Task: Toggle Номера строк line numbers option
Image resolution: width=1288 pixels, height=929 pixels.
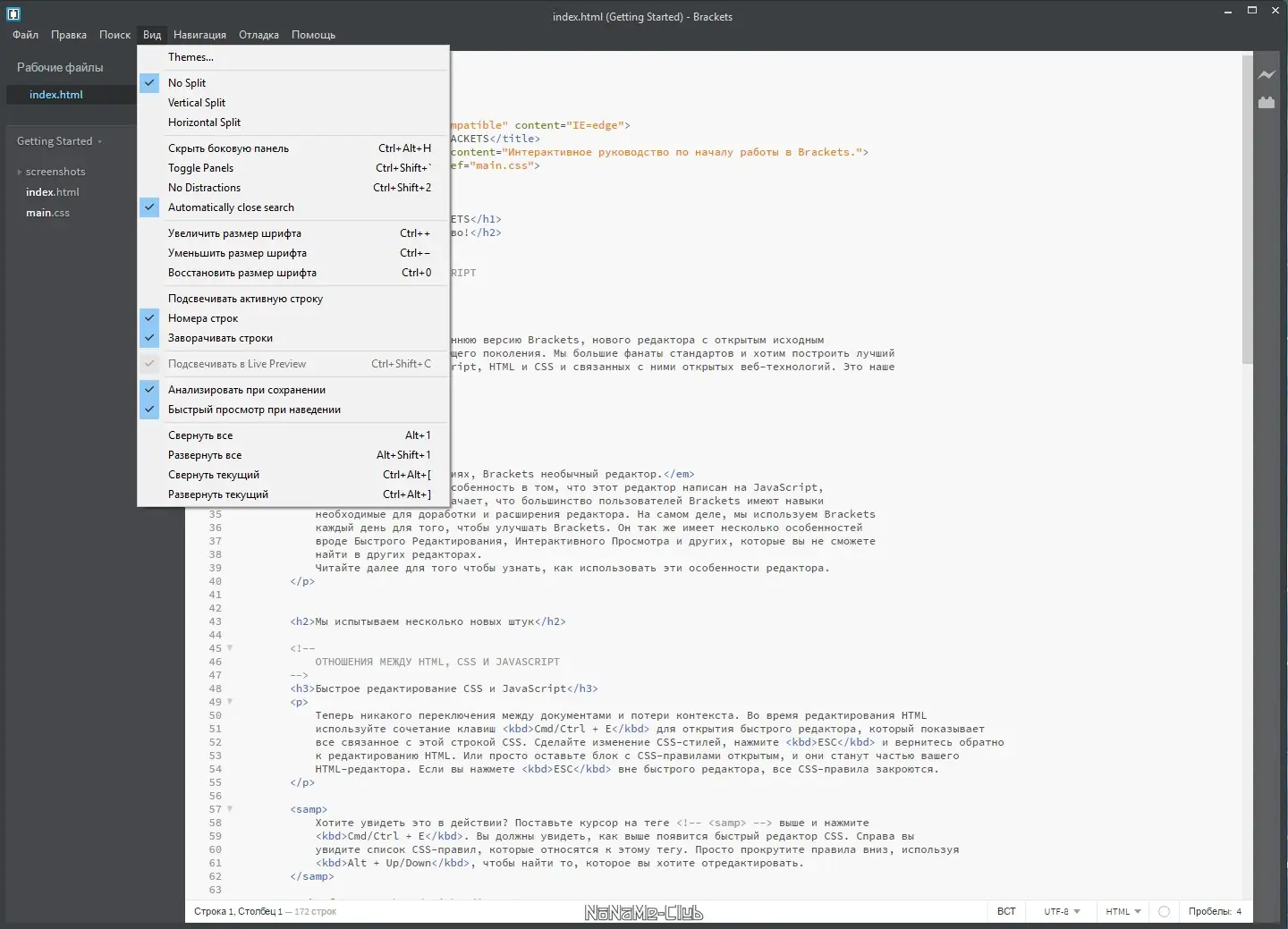Action: coord(293,318)
